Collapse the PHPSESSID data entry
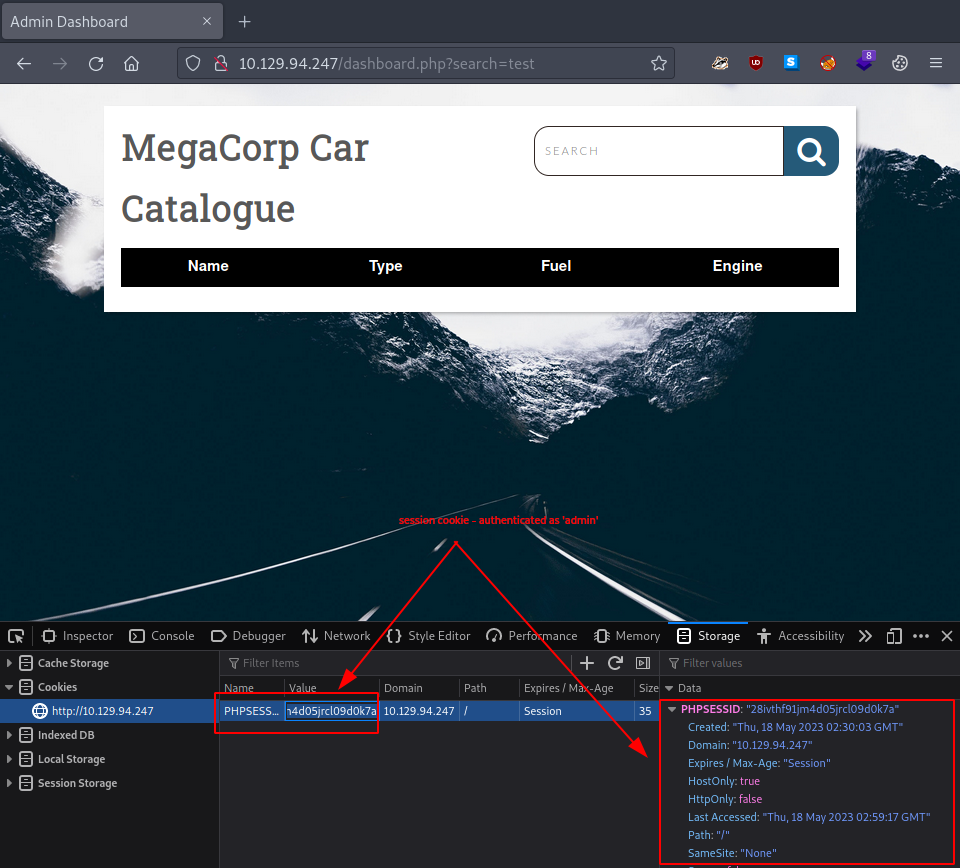Image resolution: width=960 pixels, height=868 pixels. (x=672, y=709)
